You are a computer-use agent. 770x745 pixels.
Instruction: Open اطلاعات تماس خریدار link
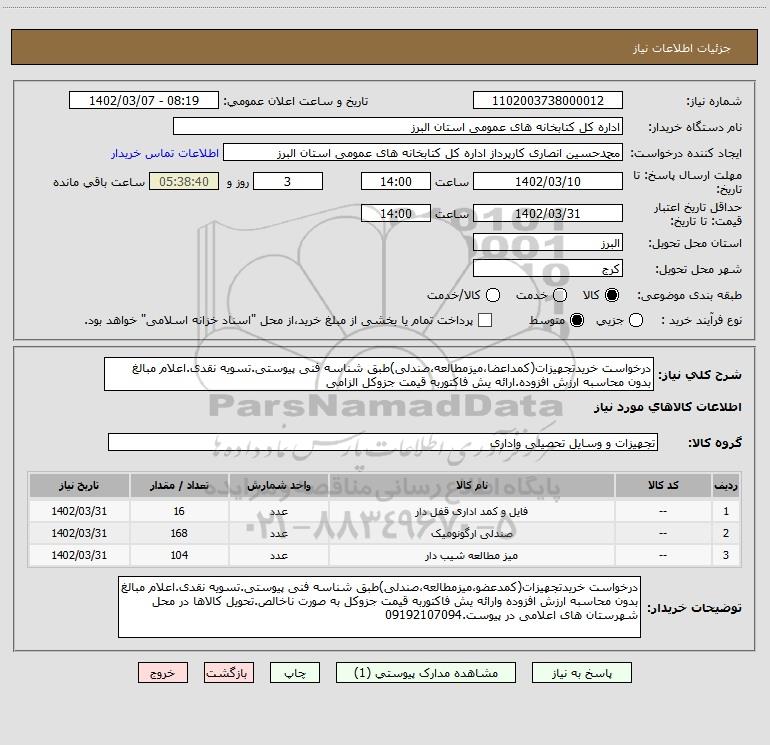165,153
